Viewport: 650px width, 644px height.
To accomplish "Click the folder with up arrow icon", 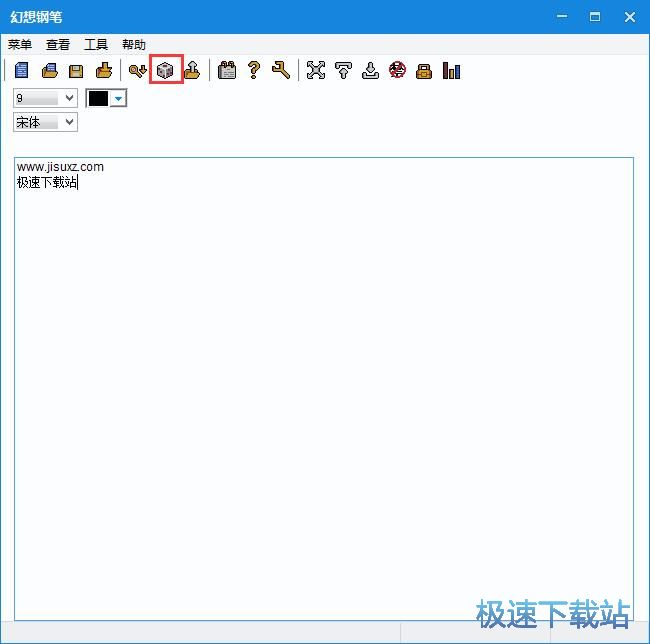I will [192, 70].
